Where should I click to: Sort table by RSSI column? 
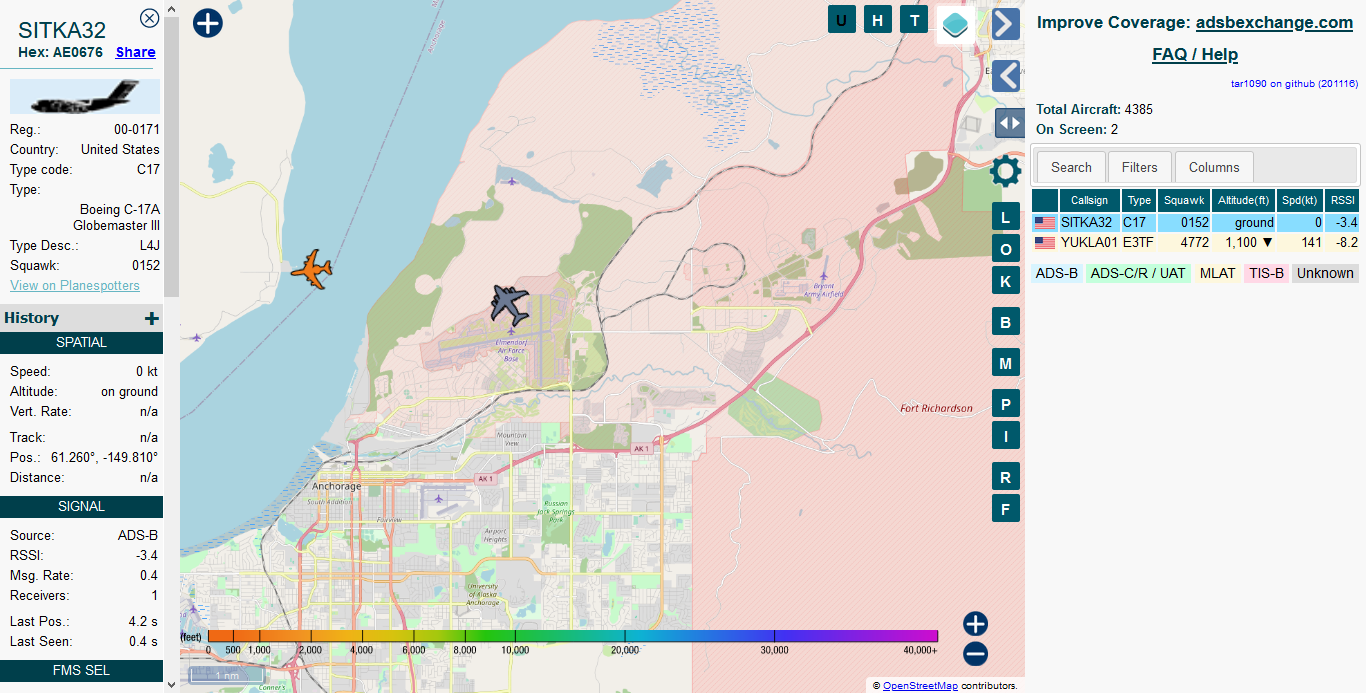[x=1342, y=200]
